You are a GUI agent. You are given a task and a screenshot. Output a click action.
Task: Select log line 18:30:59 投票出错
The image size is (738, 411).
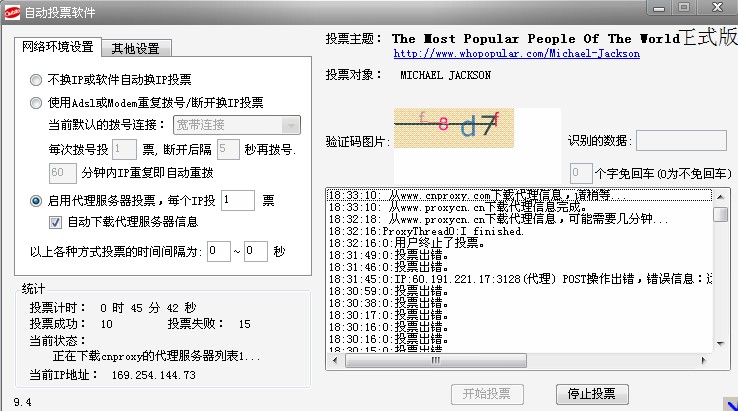tap(519, 291)
